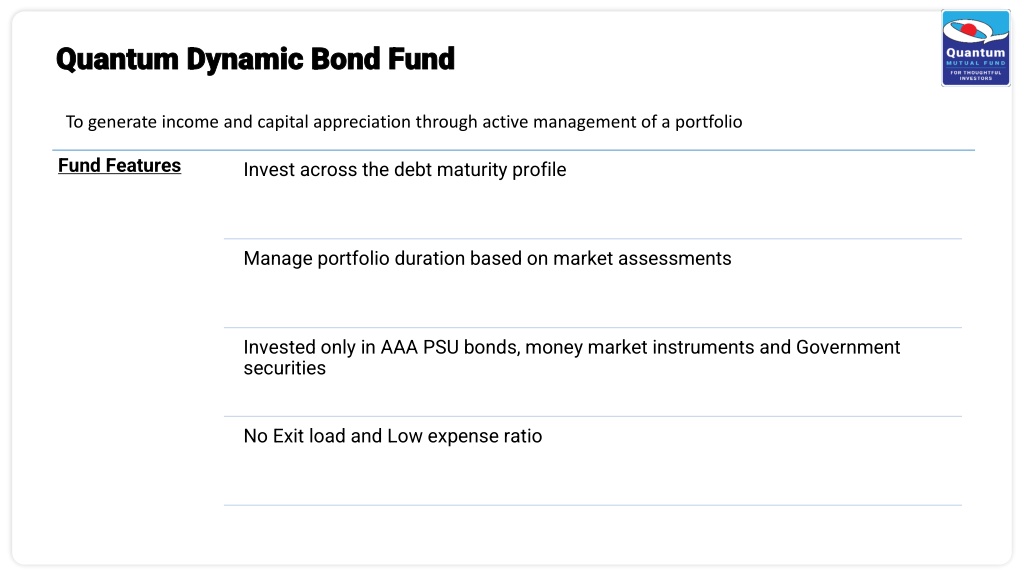Image resolution: width=1024 pixels, height=576 pixels.
Task: Select the bottom divider under the expense ratio row
Action: tap(593, 505)
